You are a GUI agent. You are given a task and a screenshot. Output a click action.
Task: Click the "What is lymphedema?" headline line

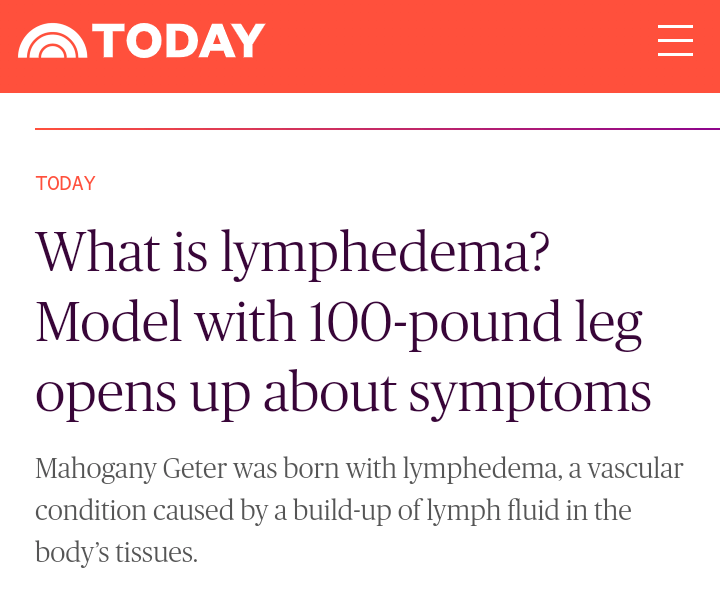coord(292,253)
